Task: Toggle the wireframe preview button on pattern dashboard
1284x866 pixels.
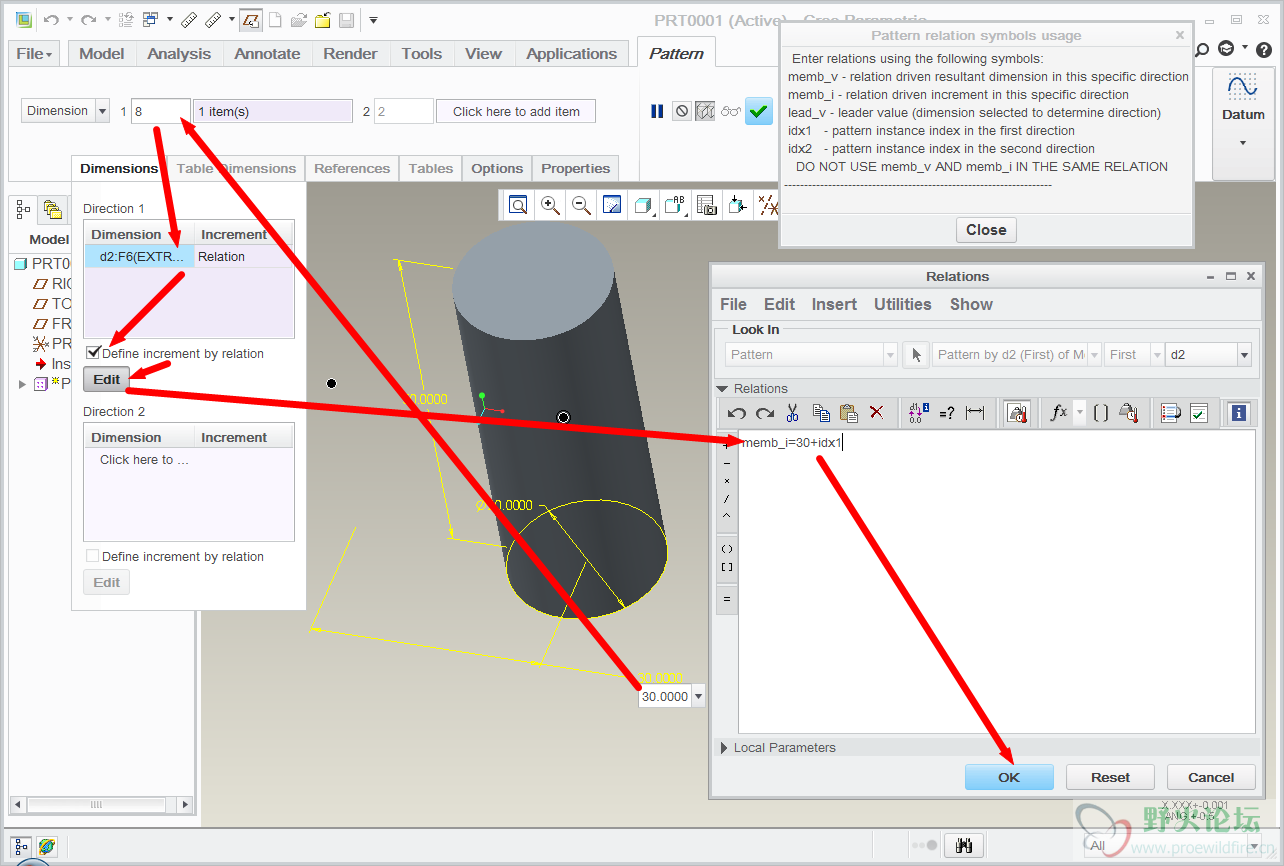Action: [706, 111]
